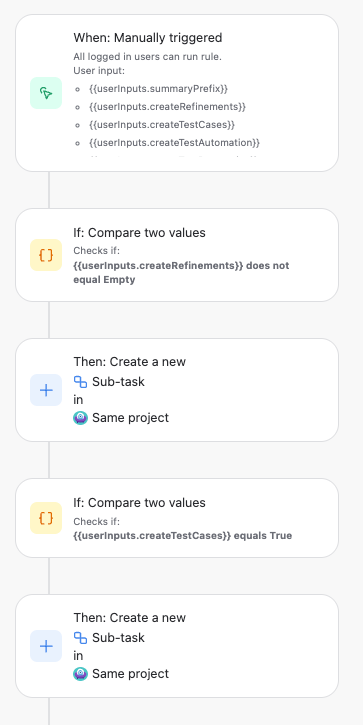Click the blue plus icon in last Create action
The width and height of the screenshot is (363, 725).
point(46,646)
